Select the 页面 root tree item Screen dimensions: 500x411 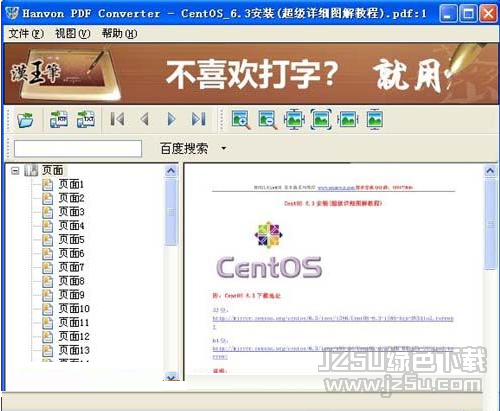click(x=52, y=170)
